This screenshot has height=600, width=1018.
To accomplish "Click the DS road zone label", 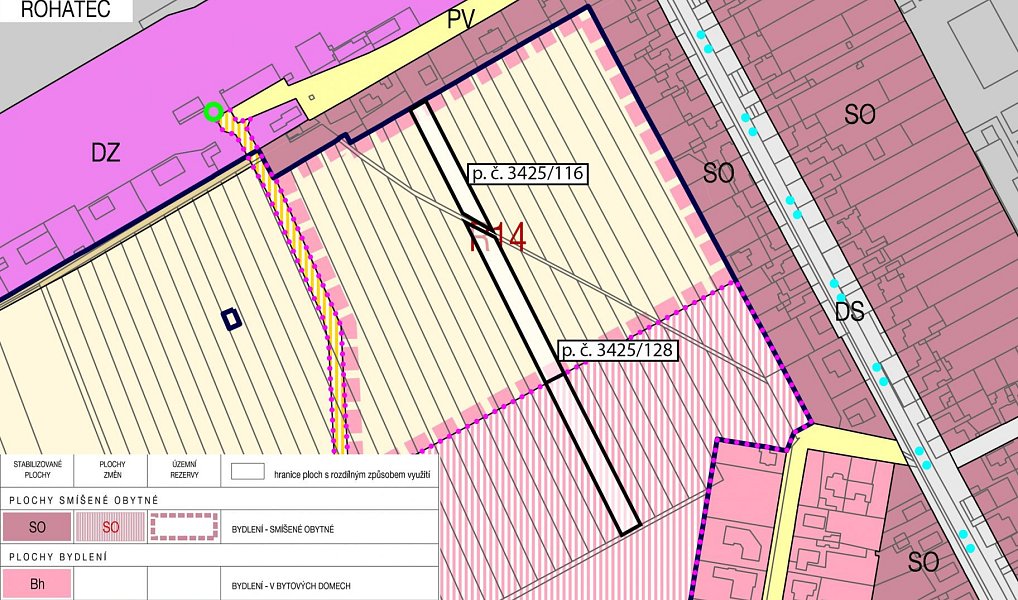I will (850, 312).
